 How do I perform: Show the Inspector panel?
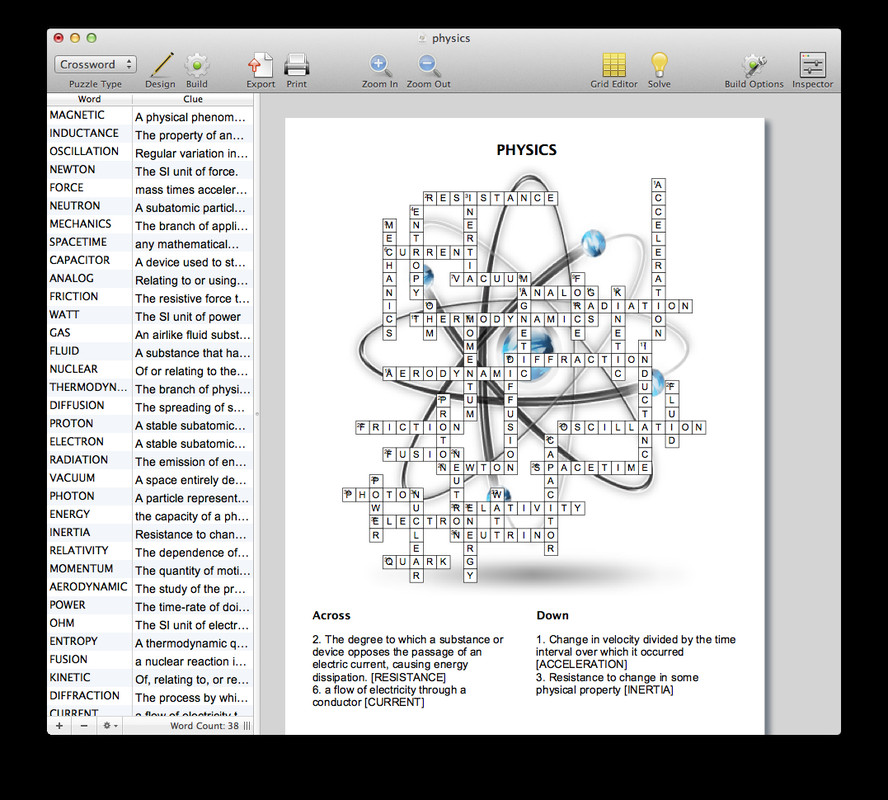click(813, 70)
